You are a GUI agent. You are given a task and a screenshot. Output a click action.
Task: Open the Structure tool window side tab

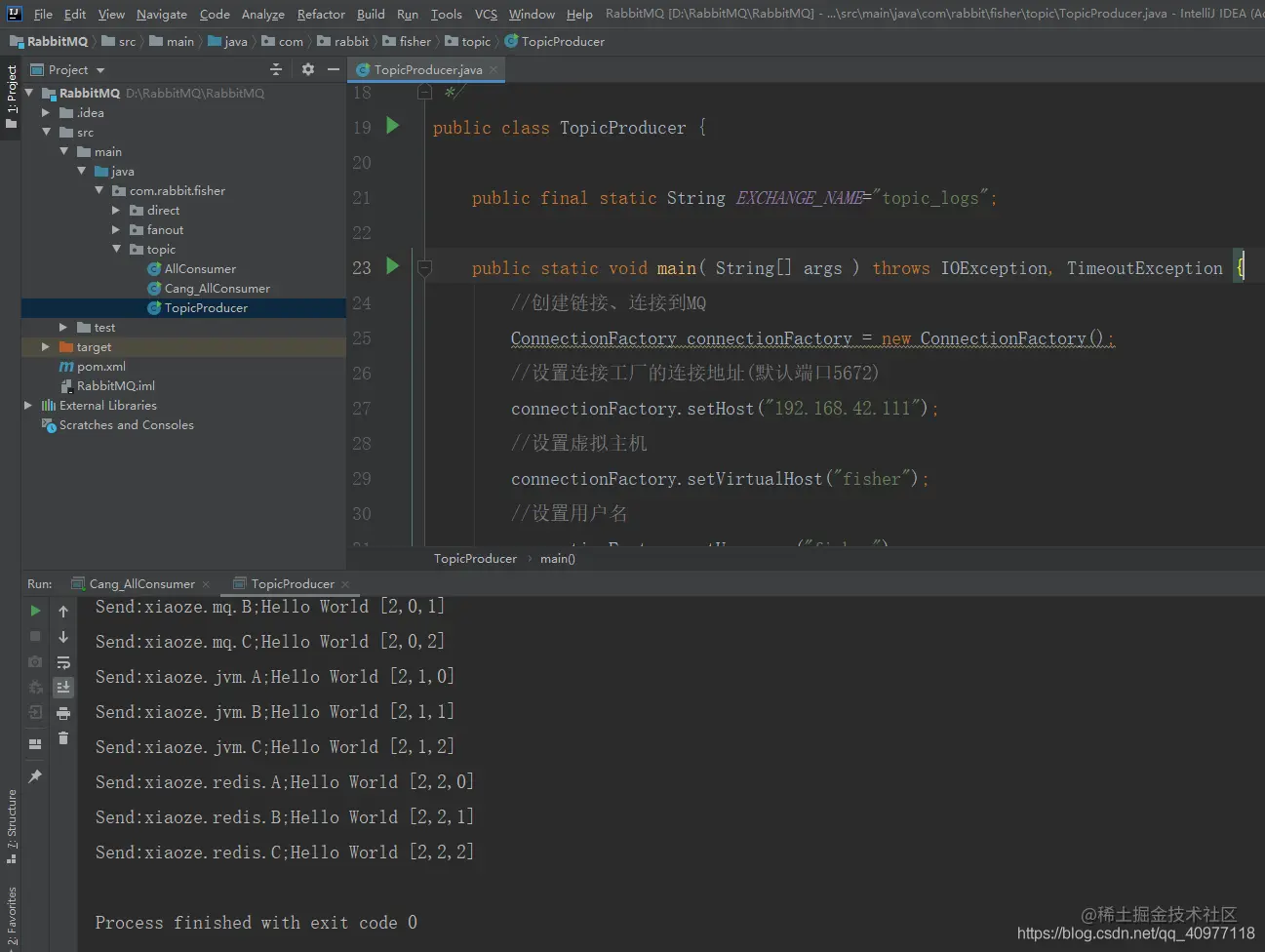coord(11,825)
